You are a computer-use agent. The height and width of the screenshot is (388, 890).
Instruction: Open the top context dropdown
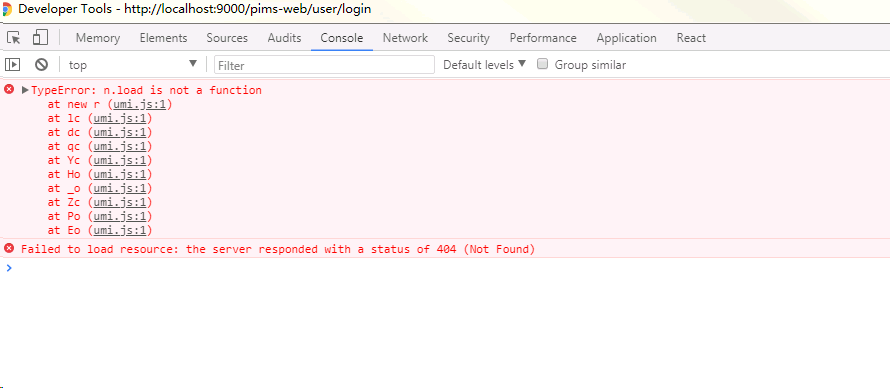(x=133, y=65)
